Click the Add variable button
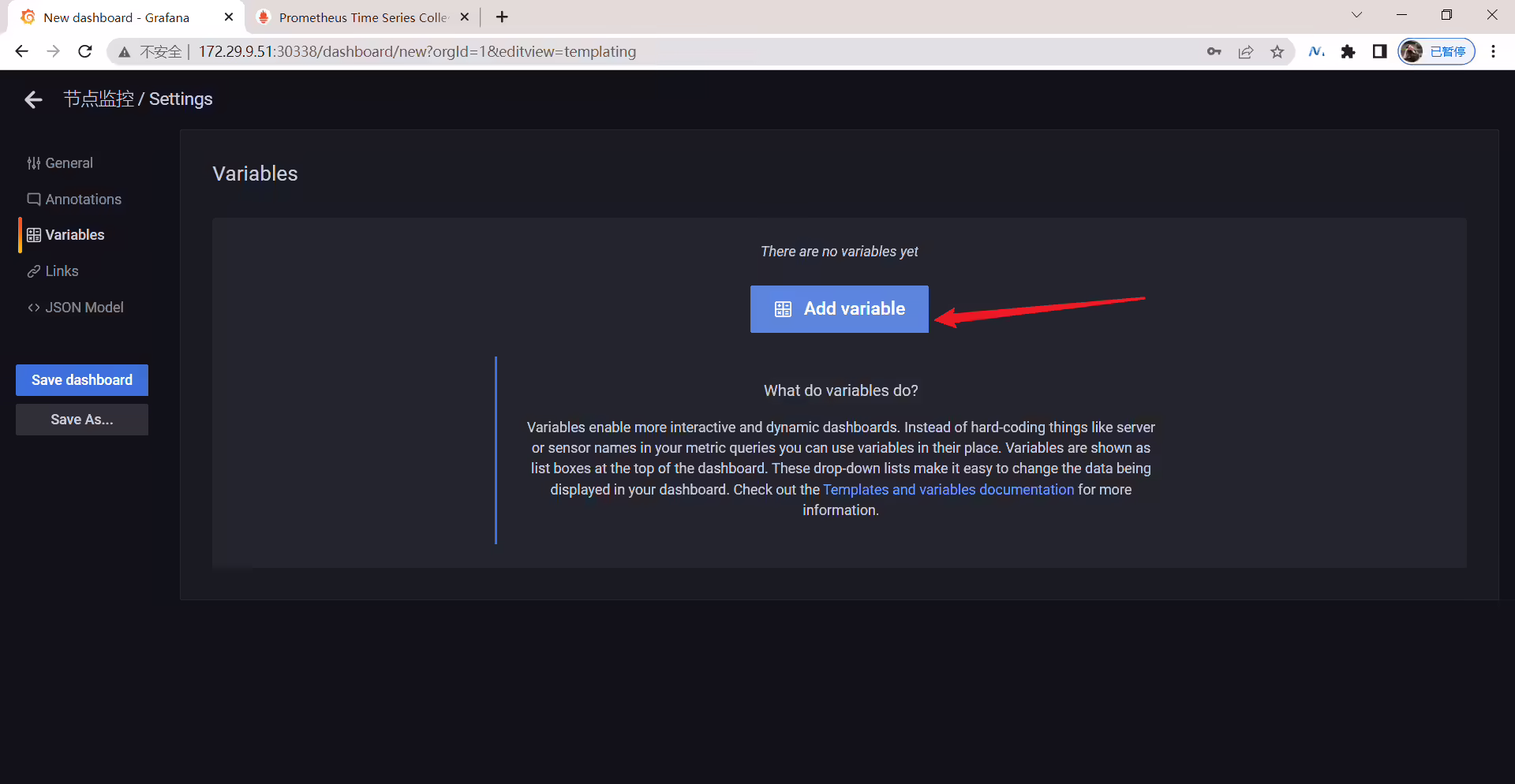 839,309
